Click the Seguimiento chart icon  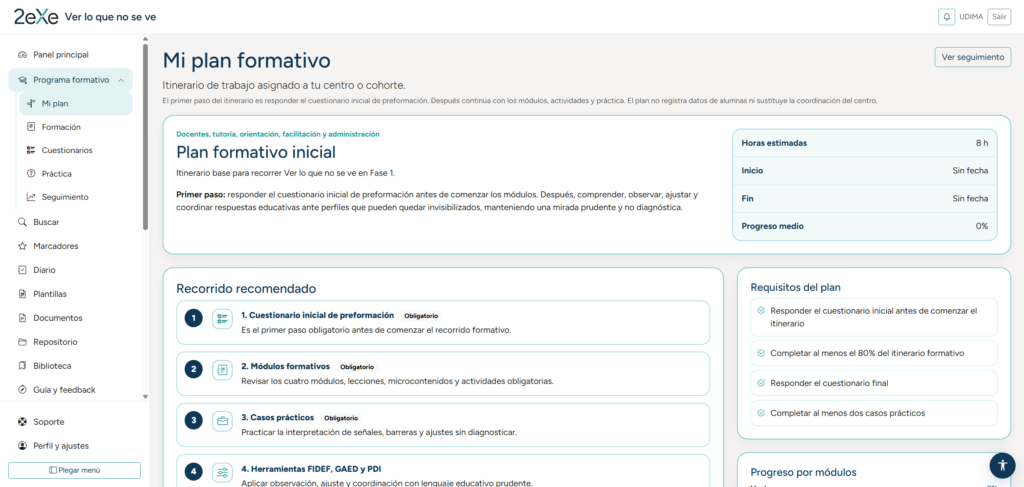31,196
